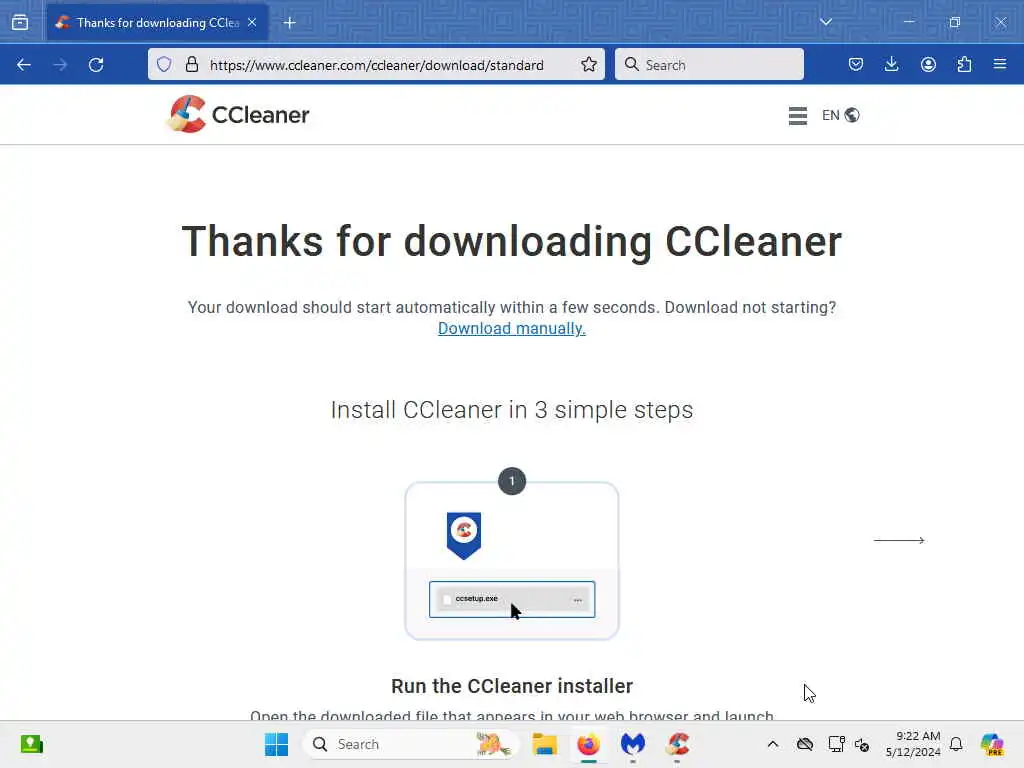
Task: Click the forward navigation arrow
Action: [x=60, y=65]
